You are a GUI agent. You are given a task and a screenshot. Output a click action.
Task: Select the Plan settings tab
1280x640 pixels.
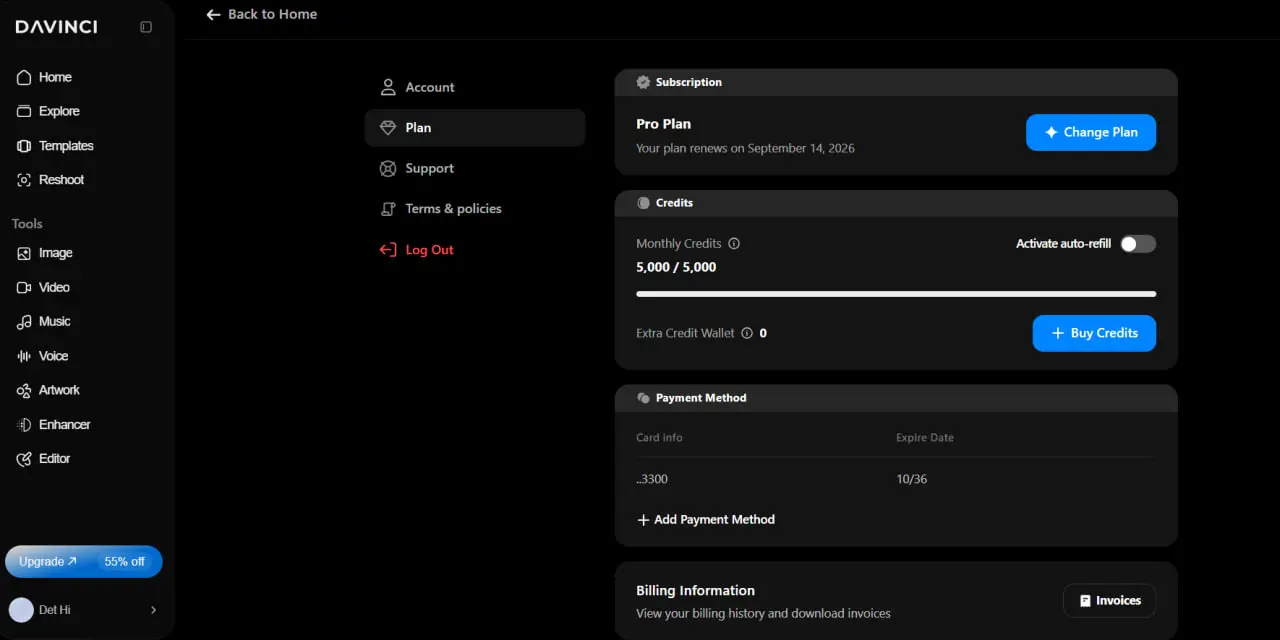[475, 128]
